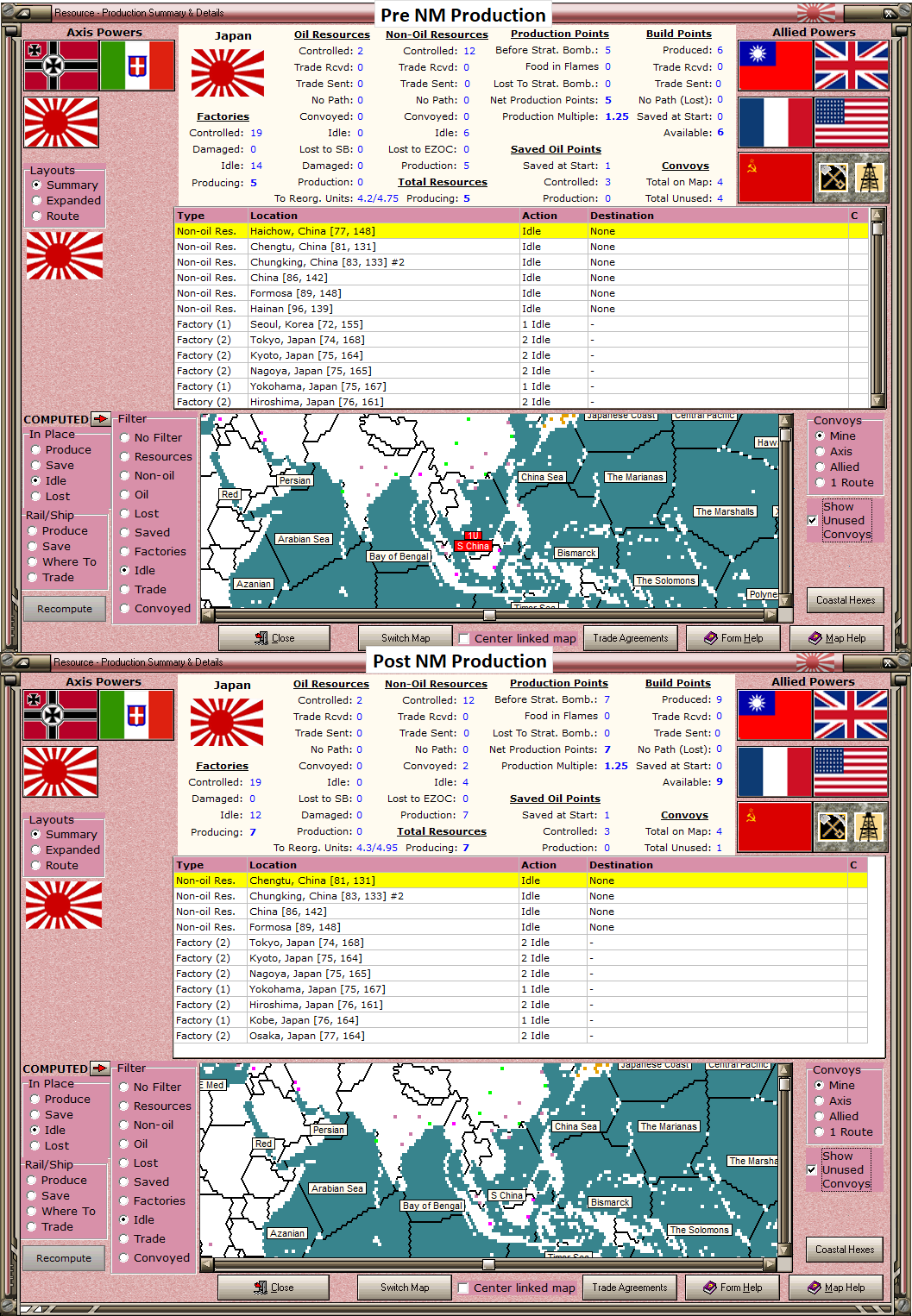Click Japanese war ensign below Layouts, Pre NM window
The height and width of the screenshot is (1316, 912).
click(65, 255)
